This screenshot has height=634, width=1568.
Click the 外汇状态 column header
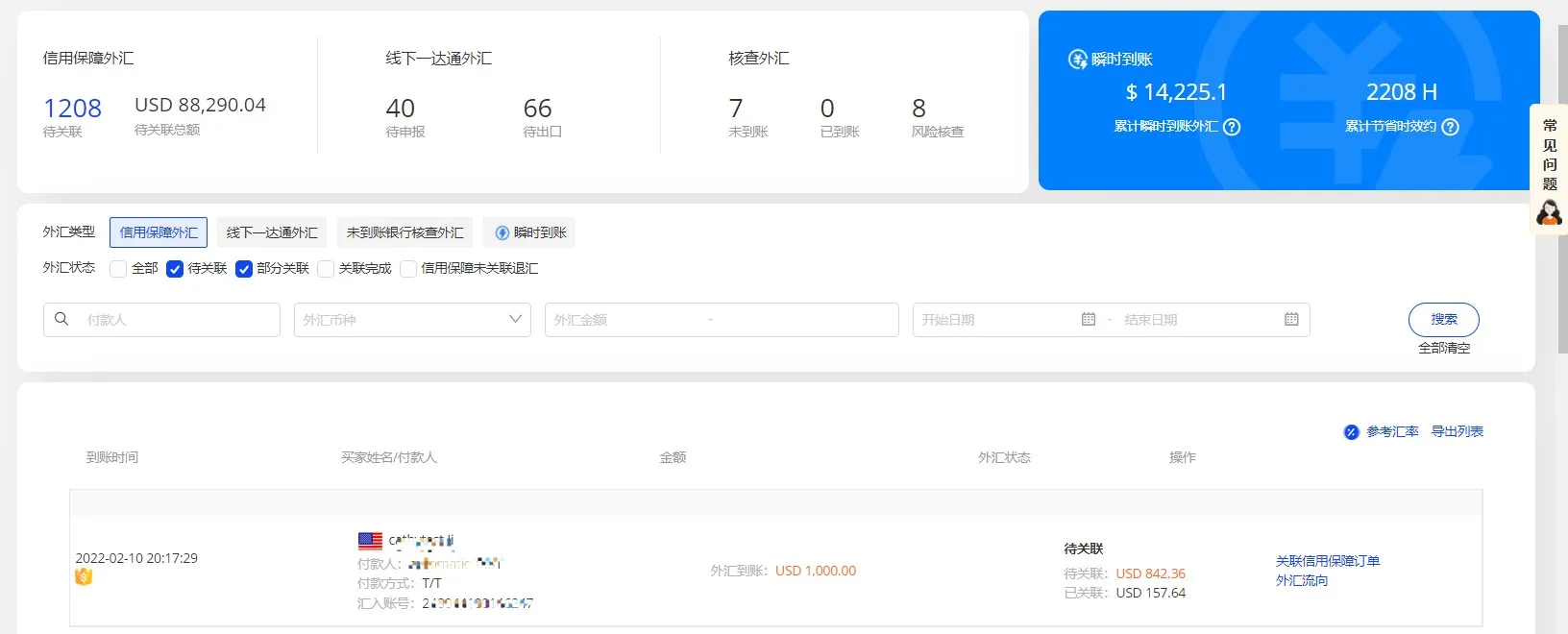(x=1004, y=457)
